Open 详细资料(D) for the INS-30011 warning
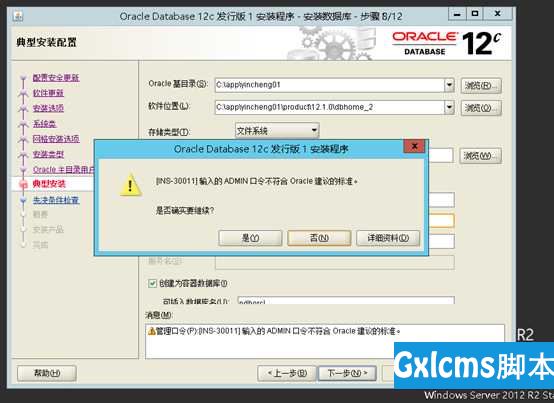Screen dimensions: 554x403 pos(388,238)
